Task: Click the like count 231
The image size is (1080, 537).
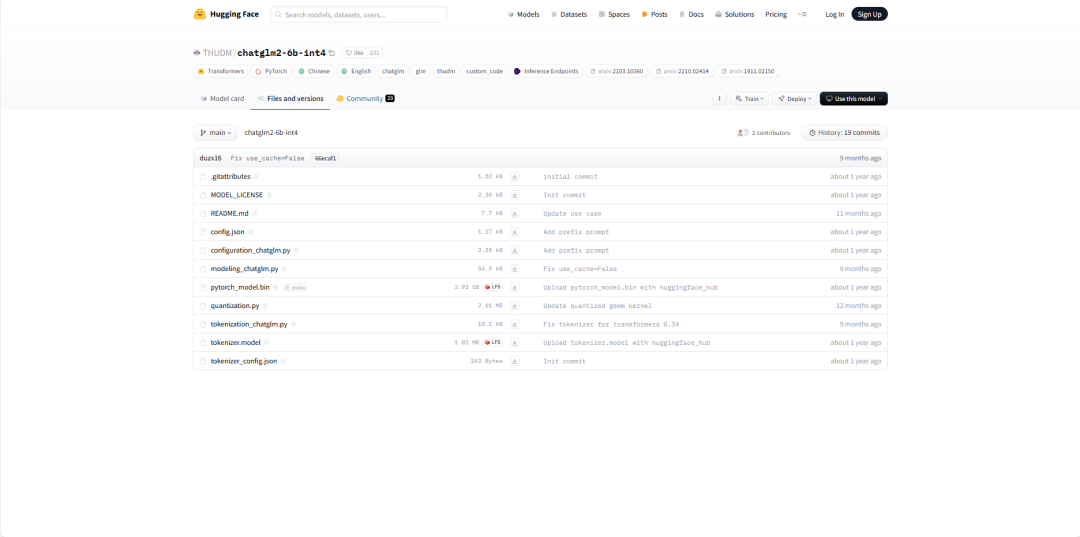Action: click(x=374, y=53)
